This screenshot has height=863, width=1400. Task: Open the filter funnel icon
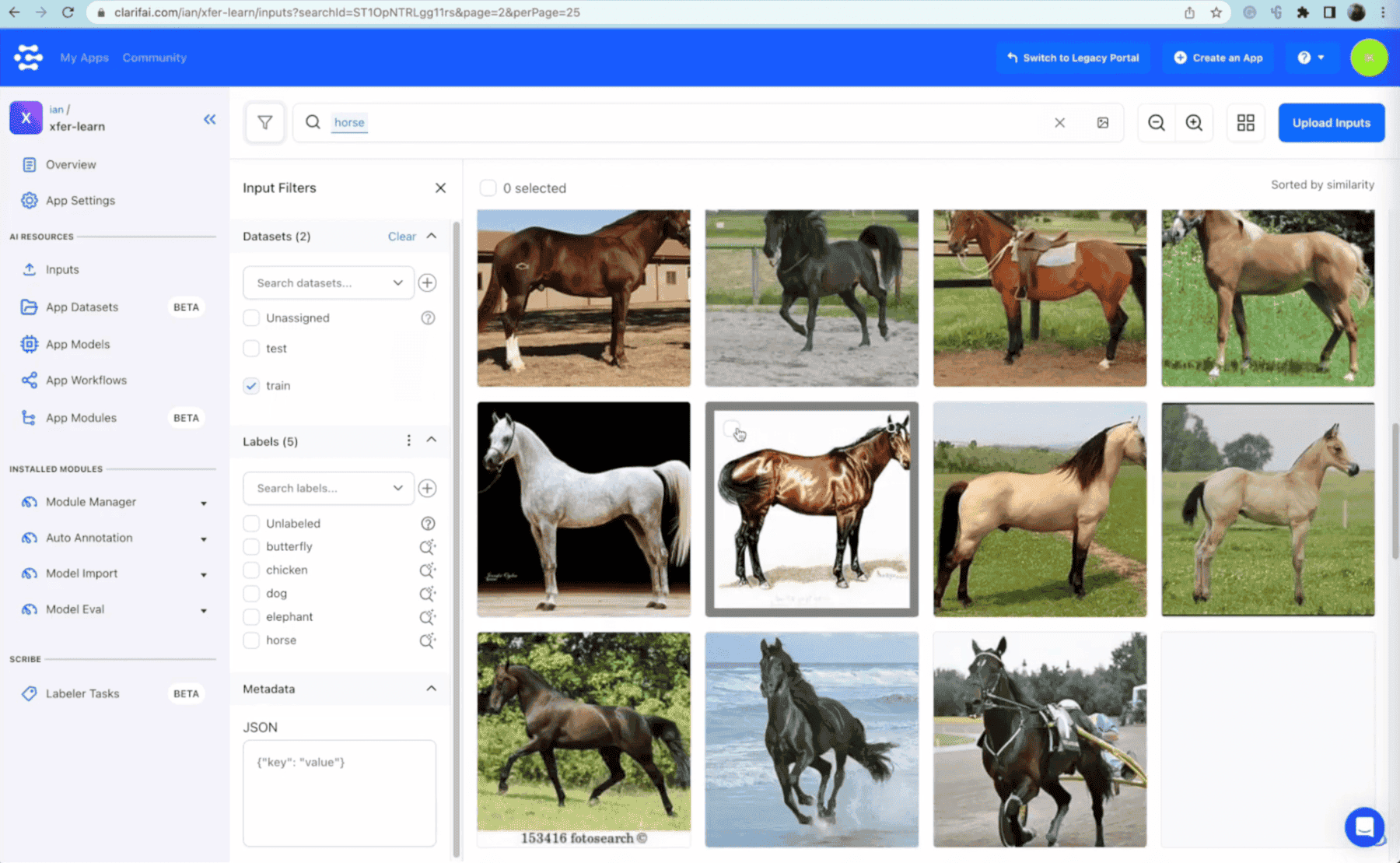coord(264,123)
